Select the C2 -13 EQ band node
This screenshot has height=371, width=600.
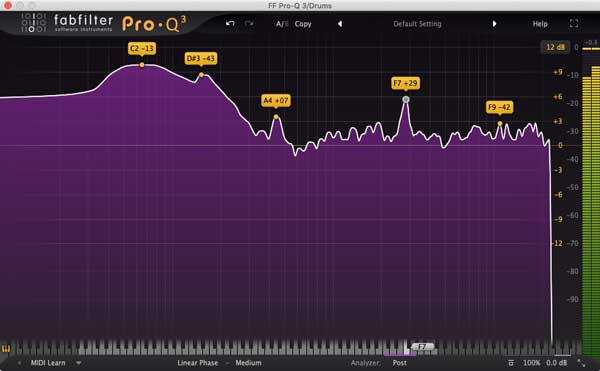tap(142, 65)
